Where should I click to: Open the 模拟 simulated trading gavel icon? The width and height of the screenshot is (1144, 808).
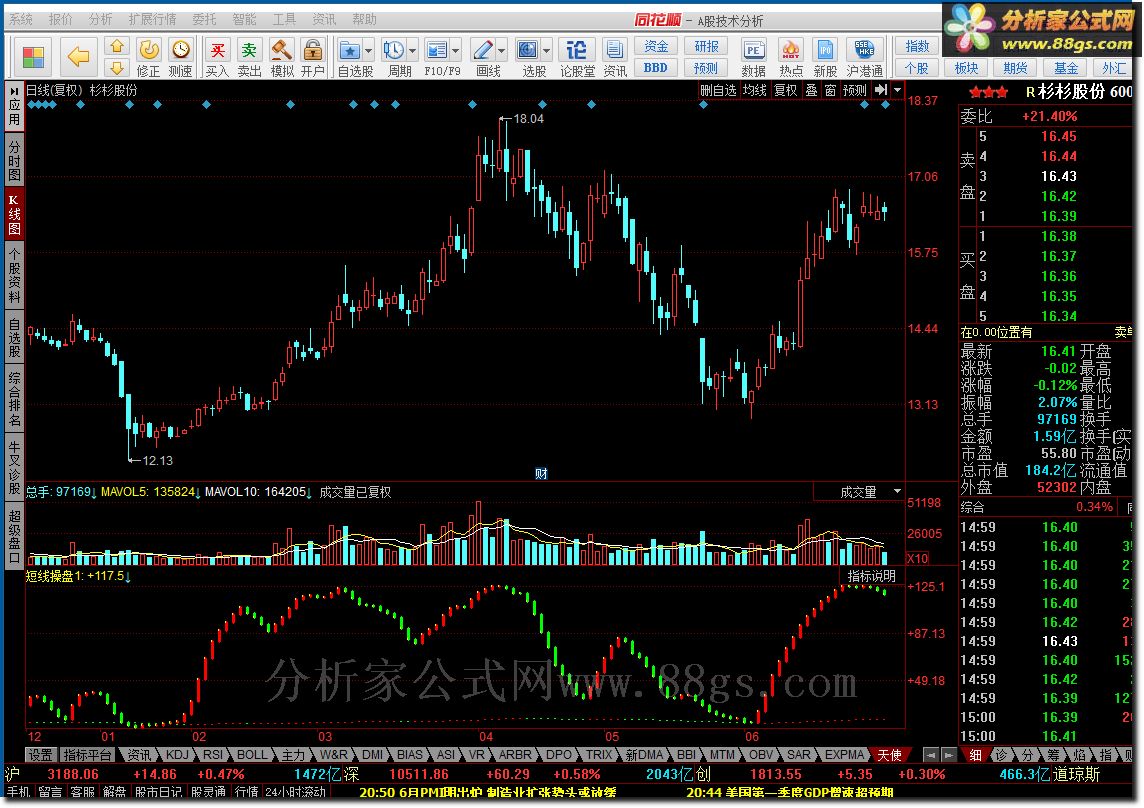(x=282, y=50)
